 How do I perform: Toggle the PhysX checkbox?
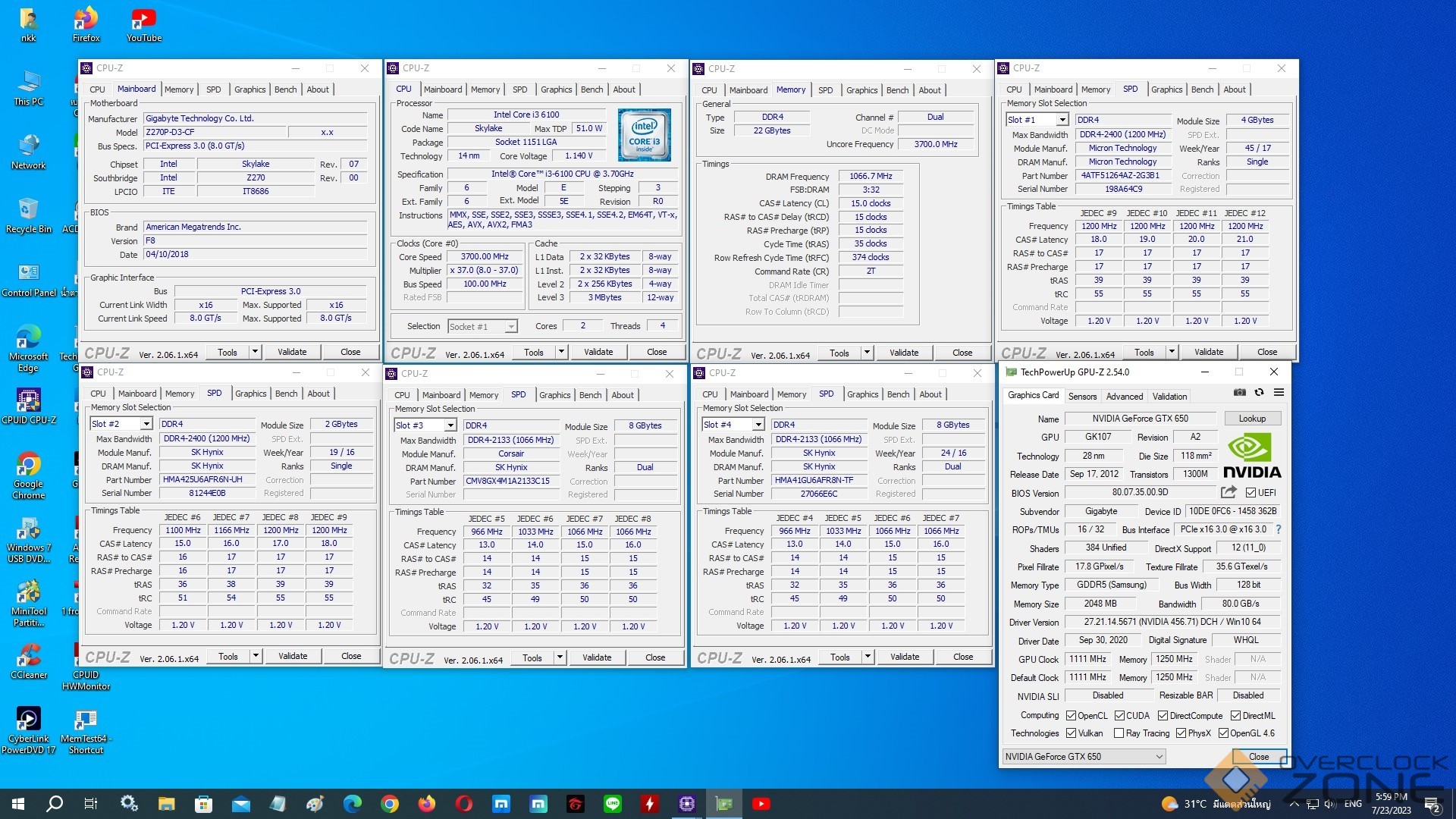coord(1181,733)
